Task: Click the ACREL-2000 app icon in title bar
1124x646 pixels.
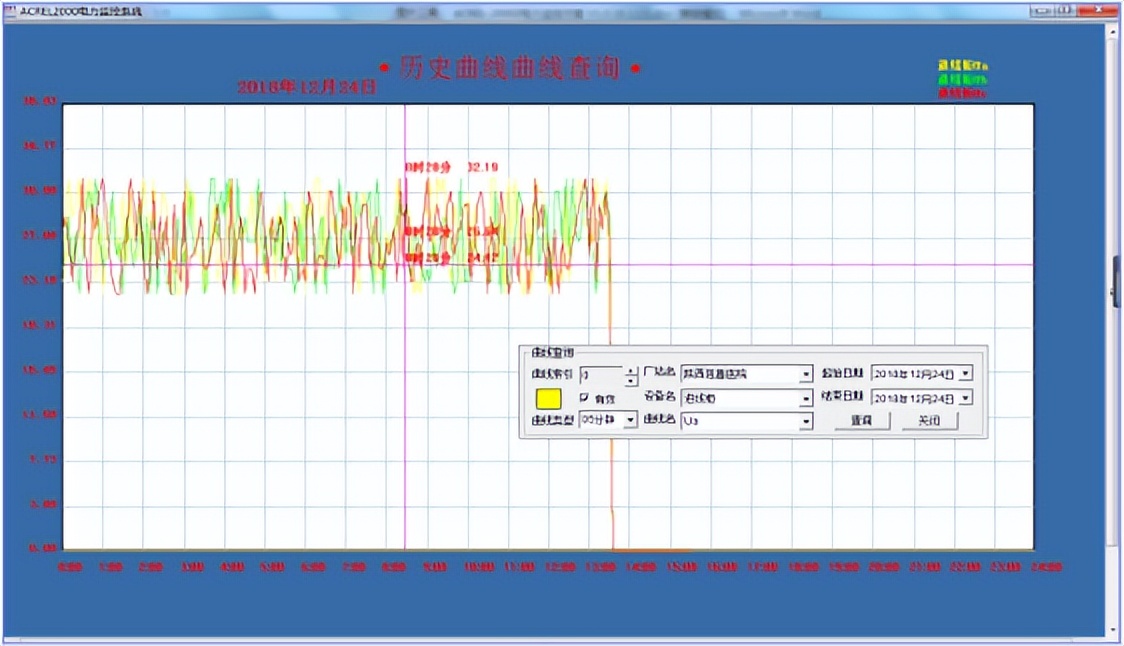Action: coord(10,10)
